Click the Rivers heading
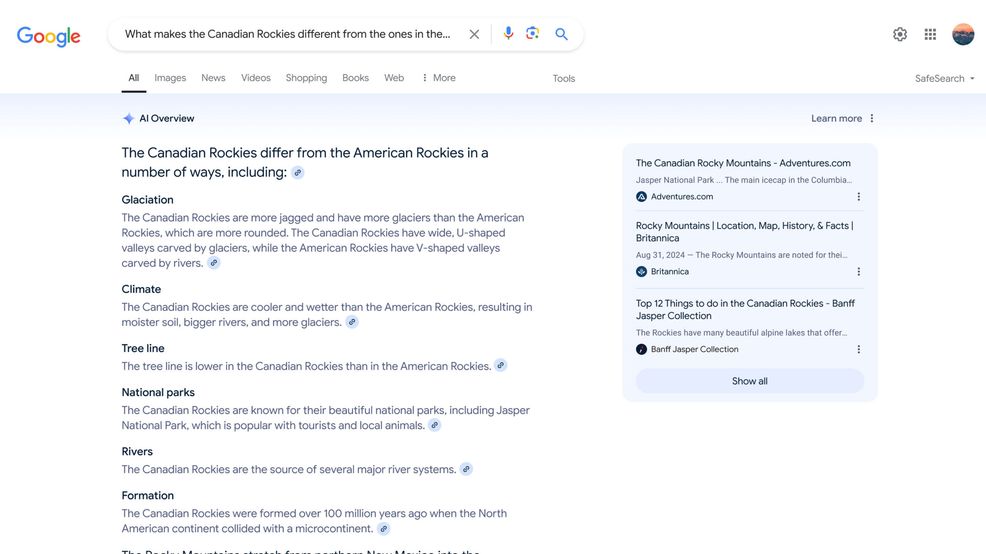Viewport: 986px width, 554px height. pos(137,452)
